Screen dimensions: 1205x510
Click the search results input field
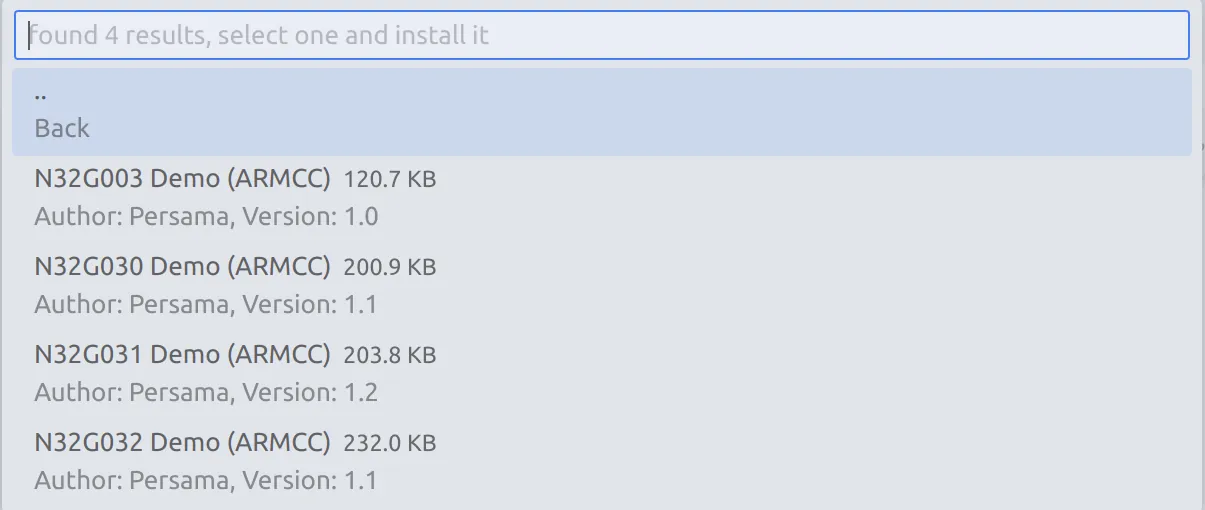(x=600, y=36)
